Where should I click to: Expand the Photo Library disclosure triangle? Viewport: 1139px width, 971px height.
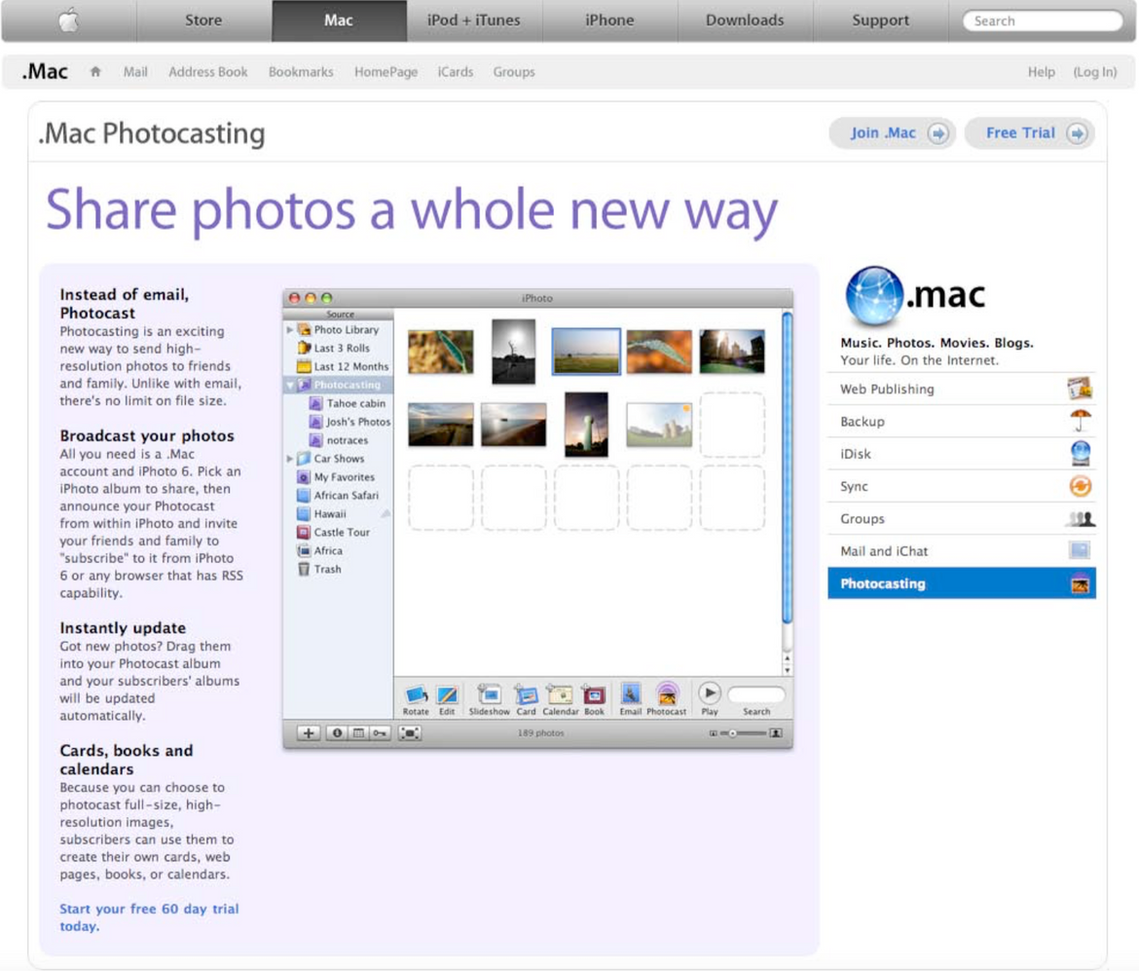(x=290, y=330)
